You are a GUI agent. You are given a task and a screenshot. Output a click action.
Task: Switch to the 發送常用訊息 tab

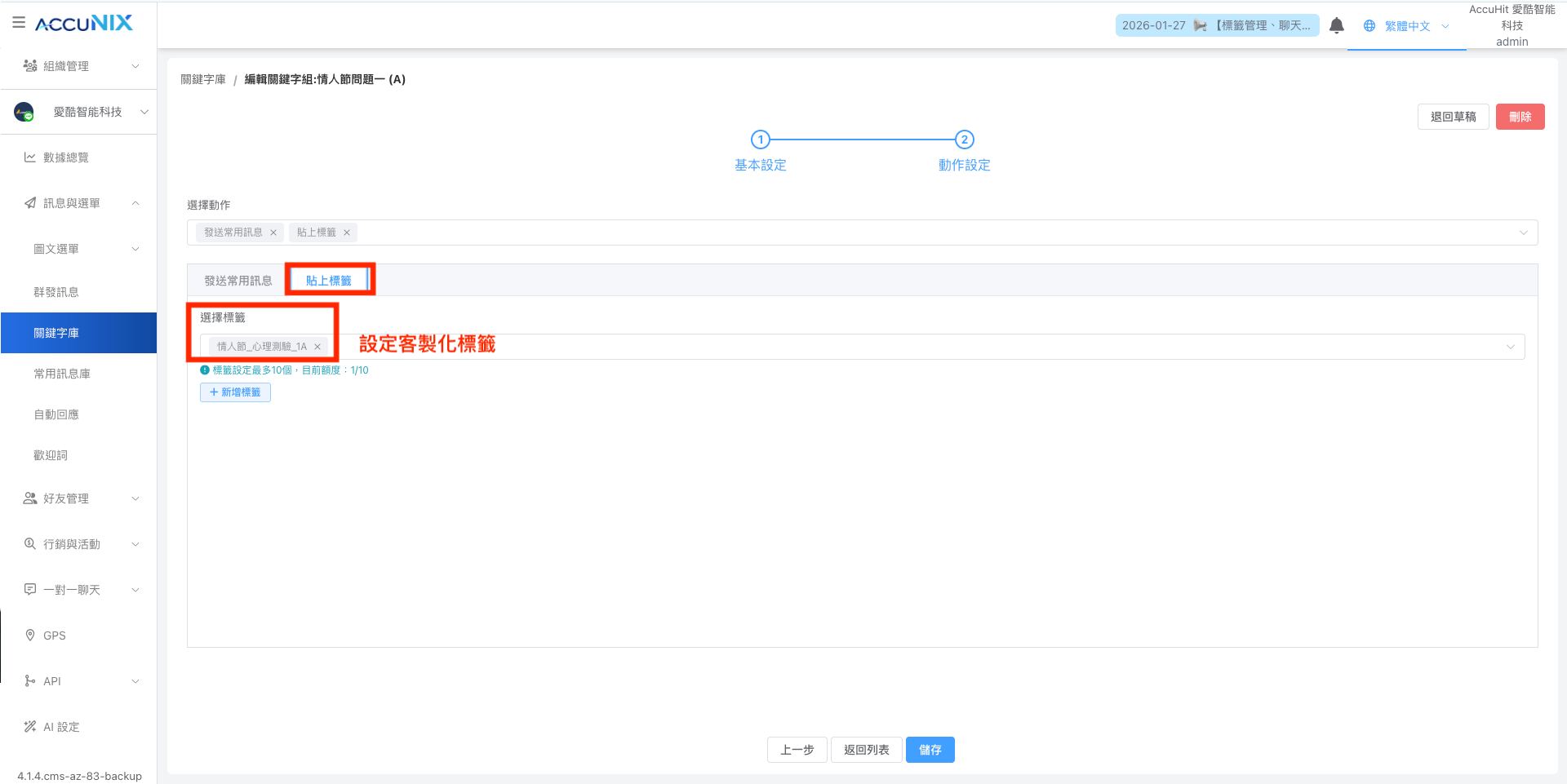(237, 281)
